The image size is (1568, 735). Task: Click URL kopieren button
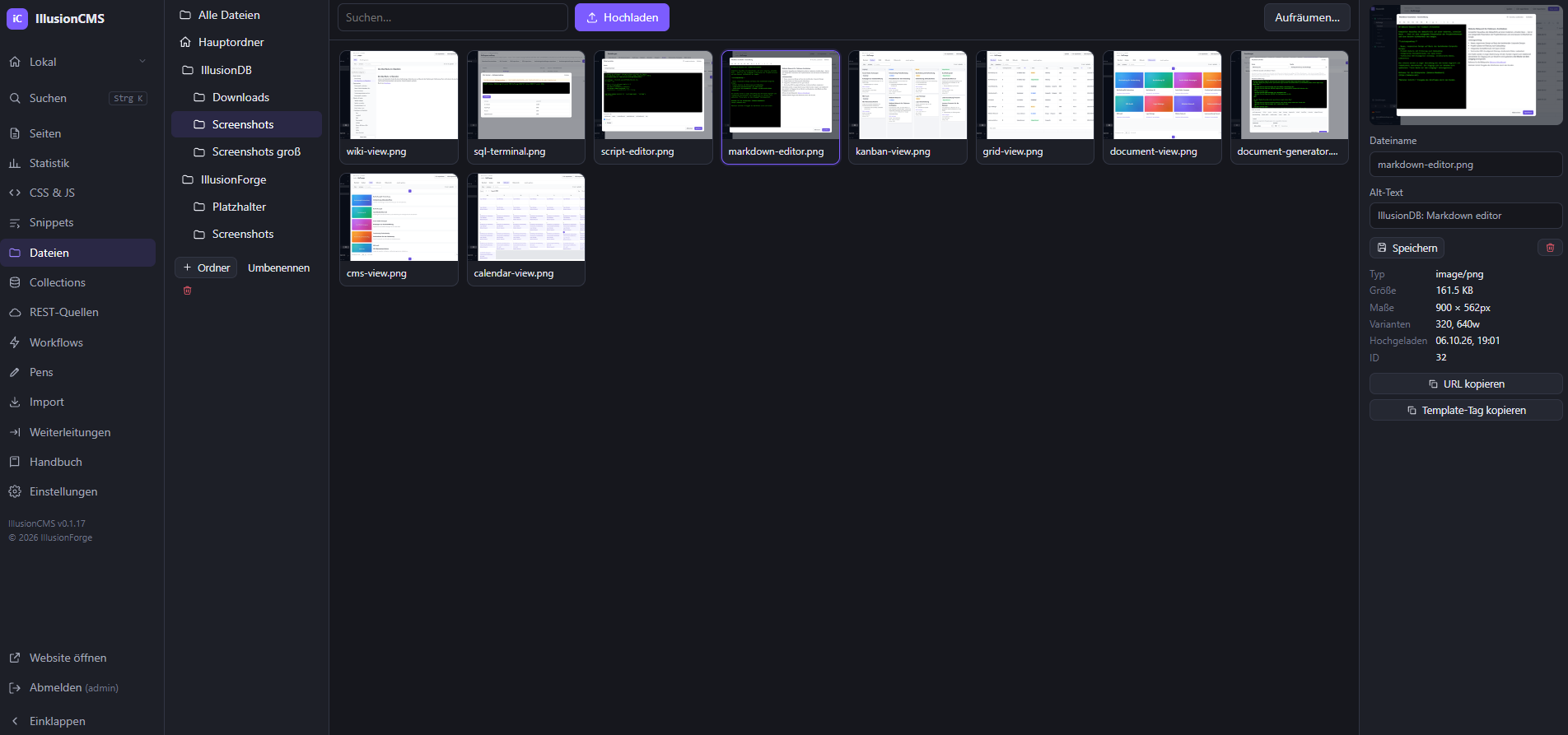click(x=1466, y=384)
